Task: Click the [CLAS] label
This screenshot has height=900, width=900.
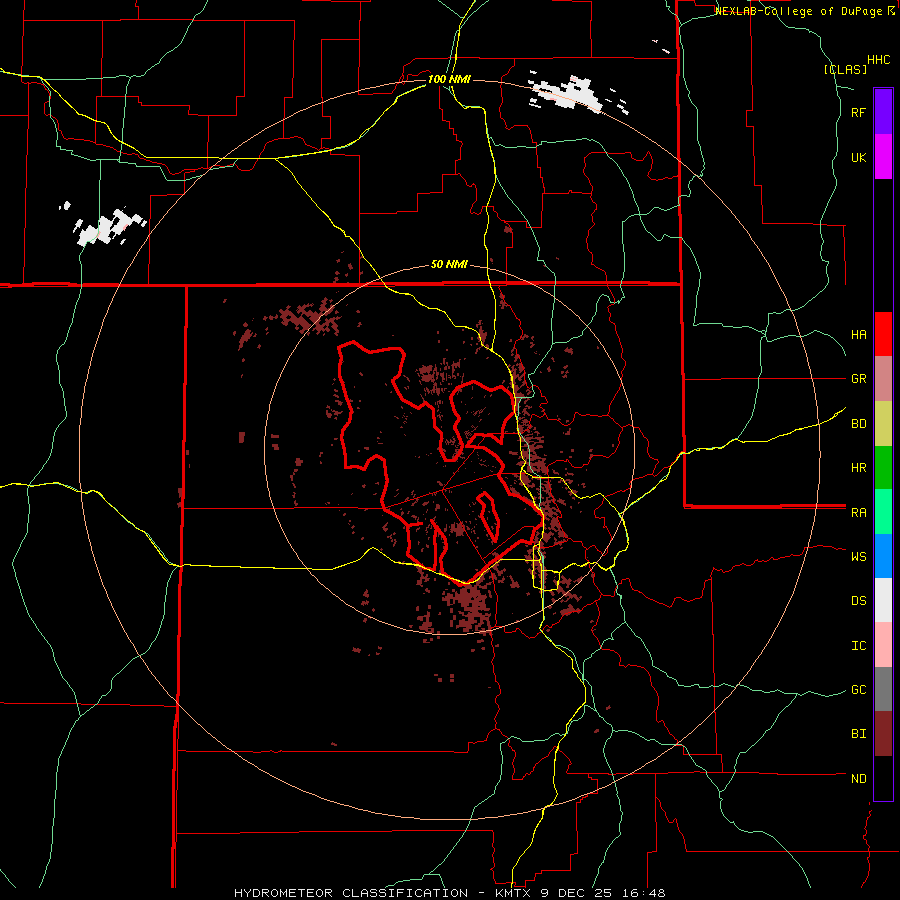Action: click(845, 69)
